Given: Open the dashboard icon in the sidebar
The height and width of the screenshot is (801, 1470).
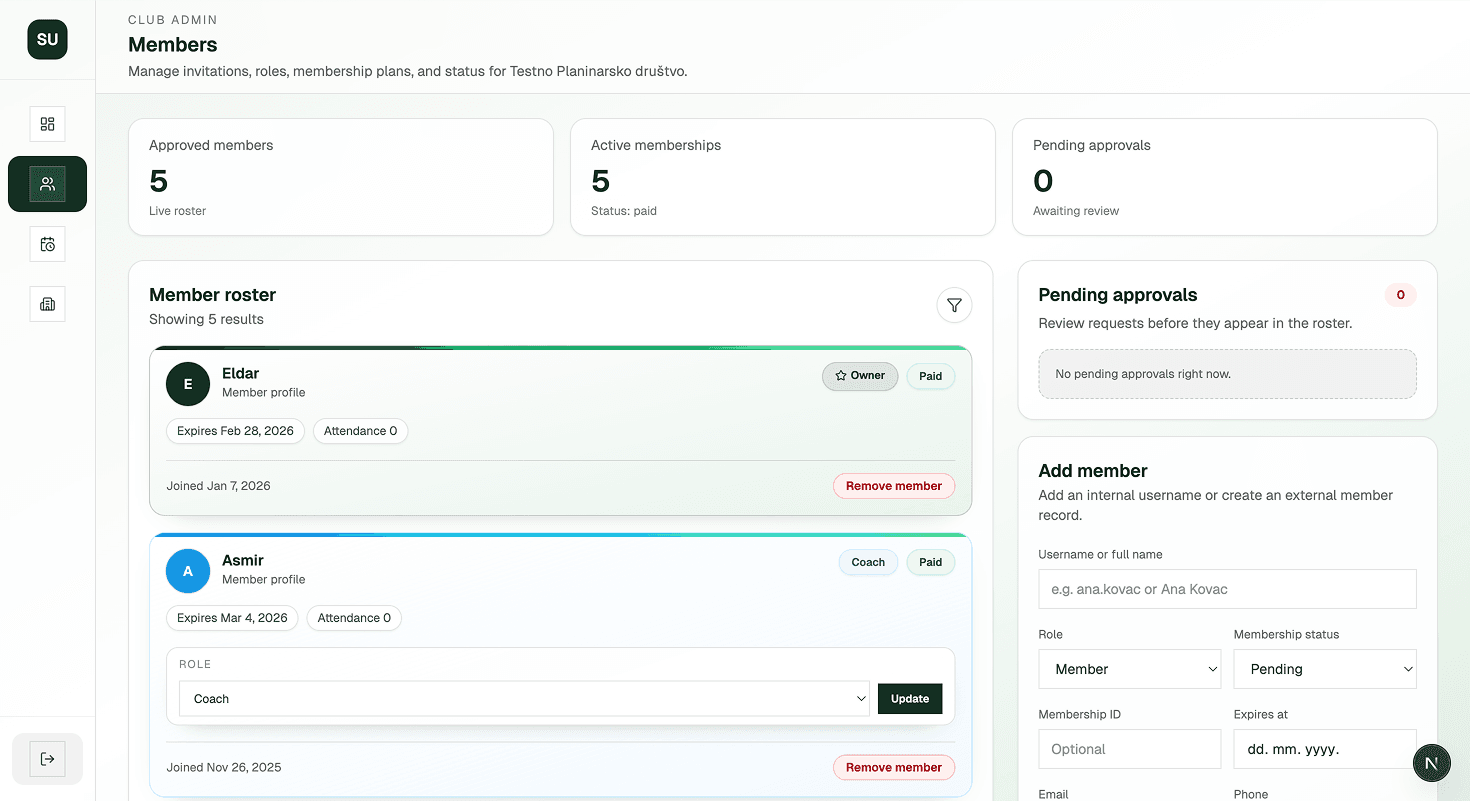Looking at the screenshot, I should 47,124.
